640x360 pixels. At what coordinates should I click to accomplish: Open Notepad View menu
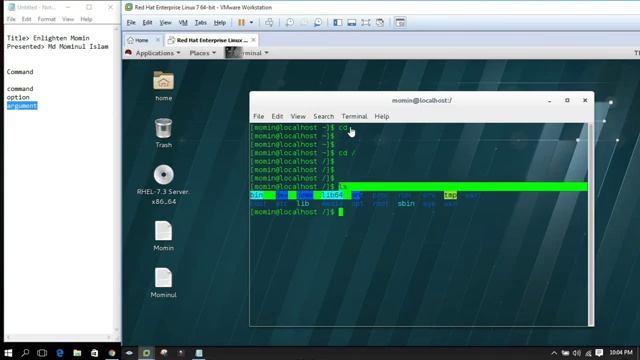point(68,19)
